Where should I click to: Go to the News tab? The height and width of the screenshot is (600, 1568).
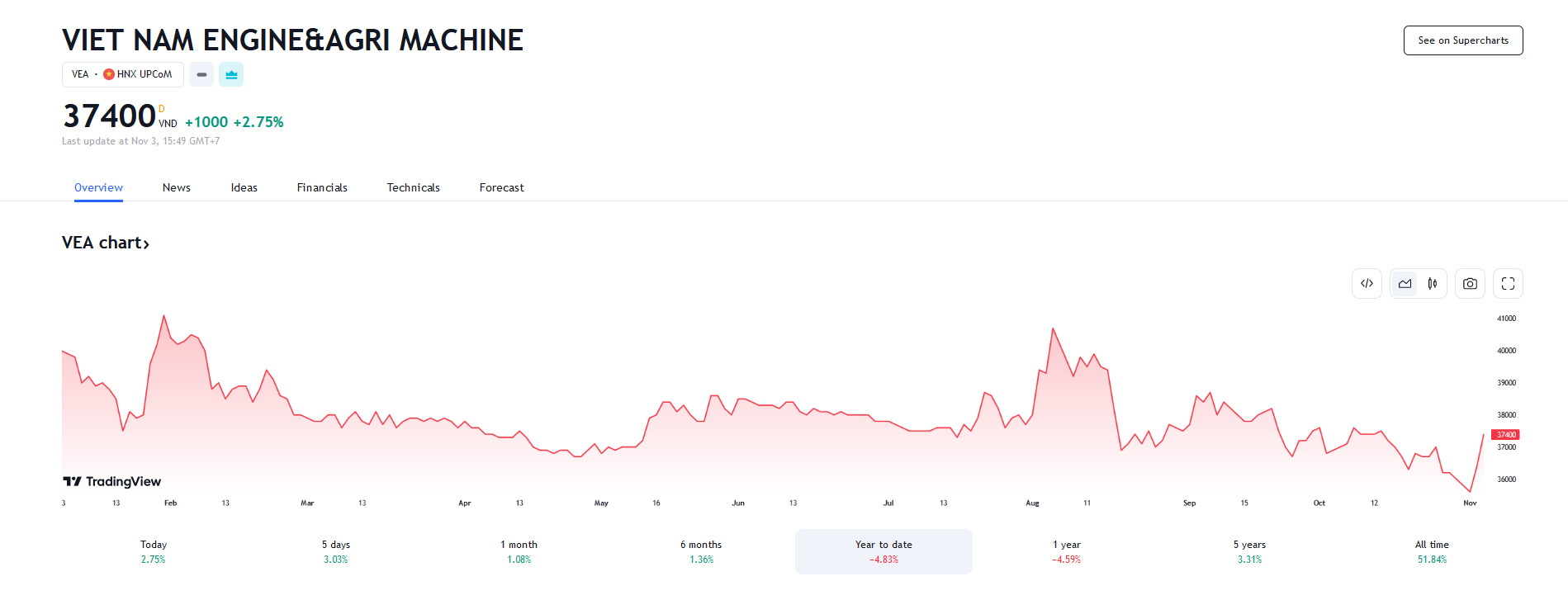tap(177, 187)
